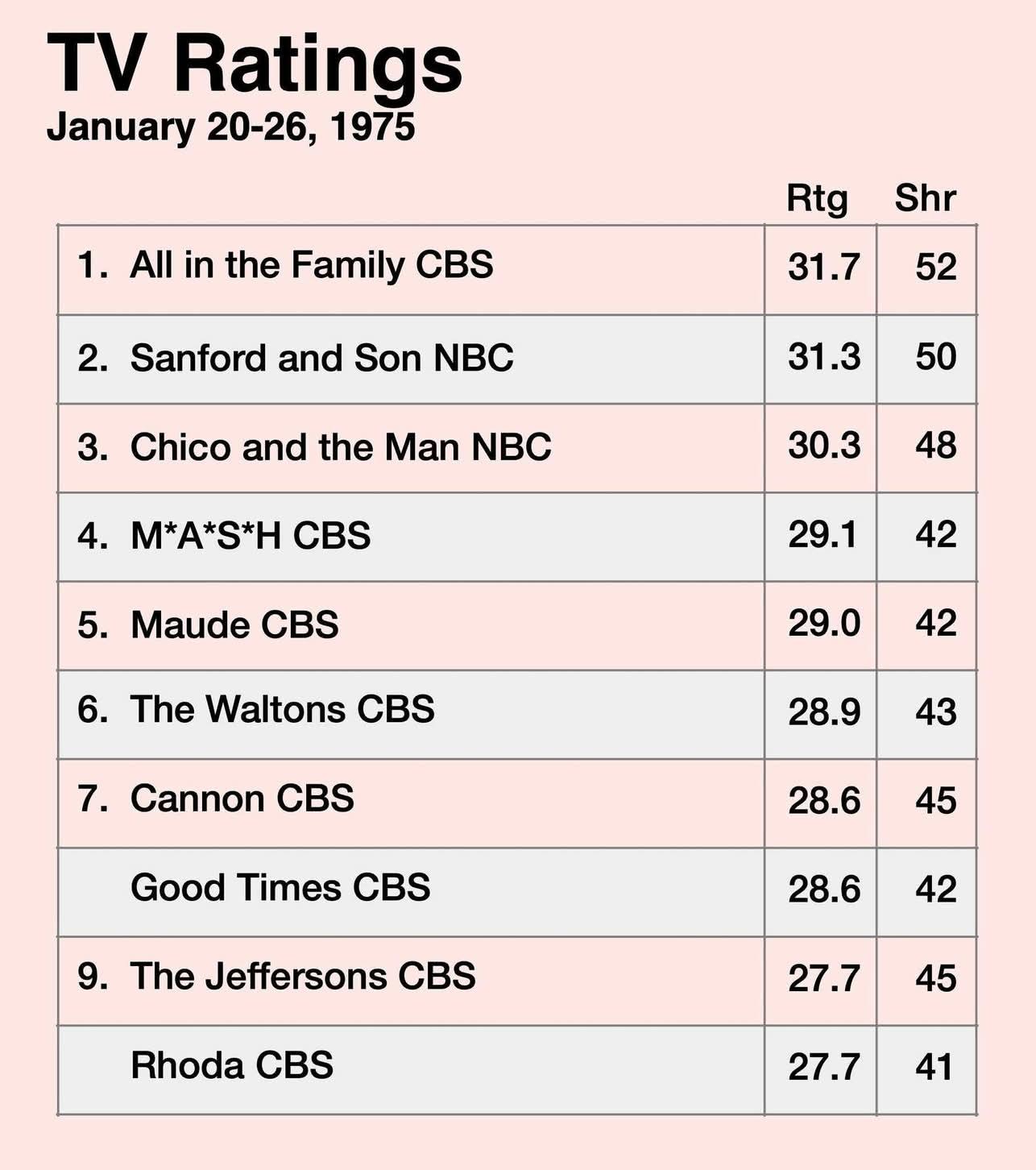Select the Sanford and Son NBC entry
Screen dimensions: 1036x1170
click(x=321, y=358)
